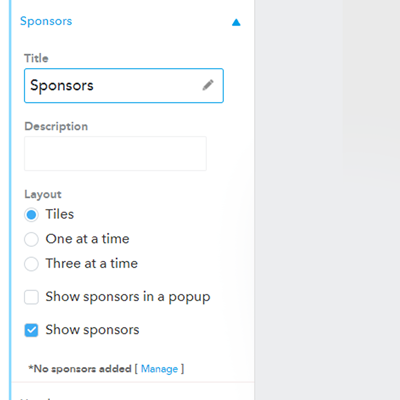Click the "Description" field label

[x=56, y=127]
